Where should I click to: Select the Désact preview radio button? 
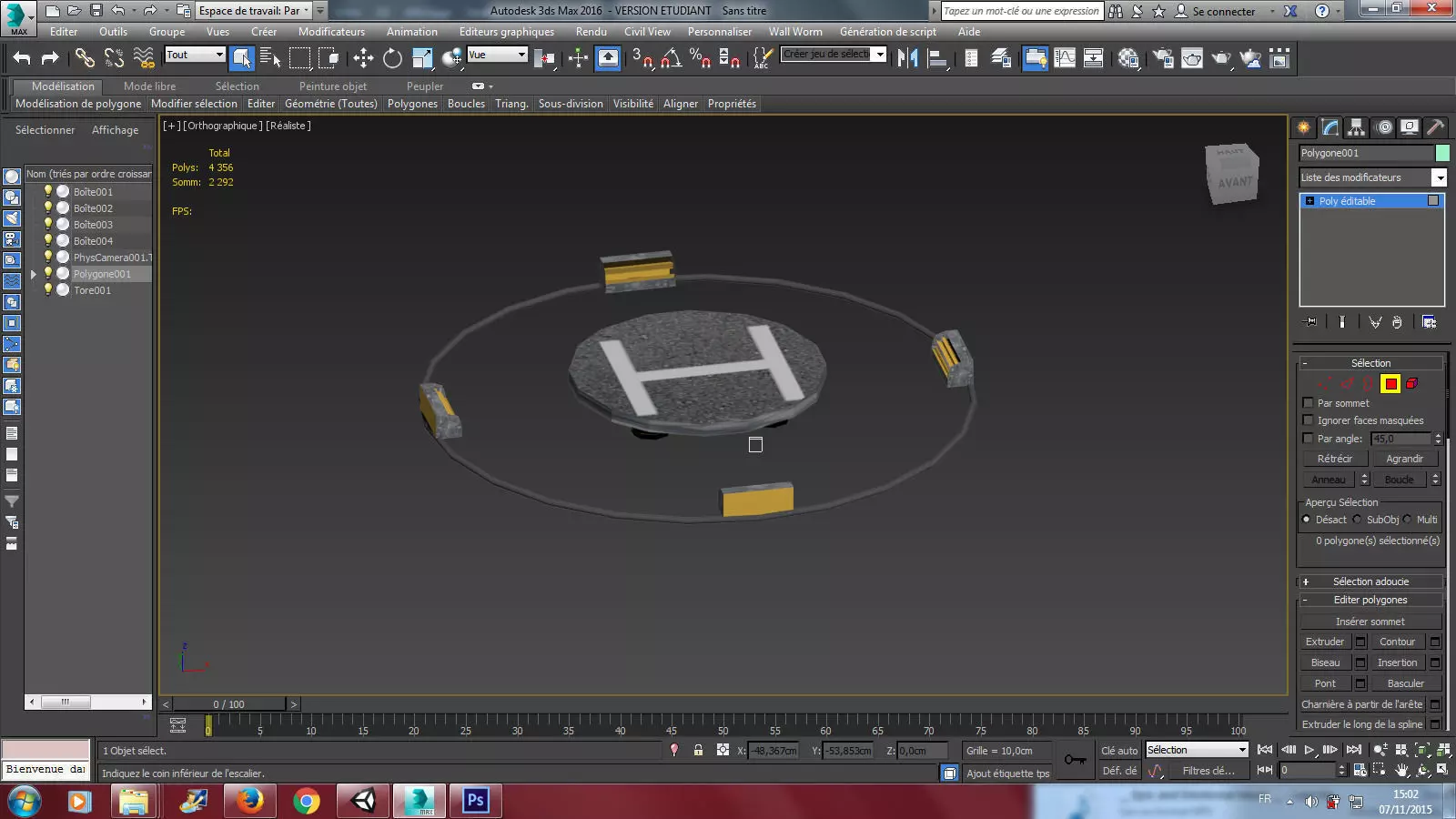pos(1307,520)
